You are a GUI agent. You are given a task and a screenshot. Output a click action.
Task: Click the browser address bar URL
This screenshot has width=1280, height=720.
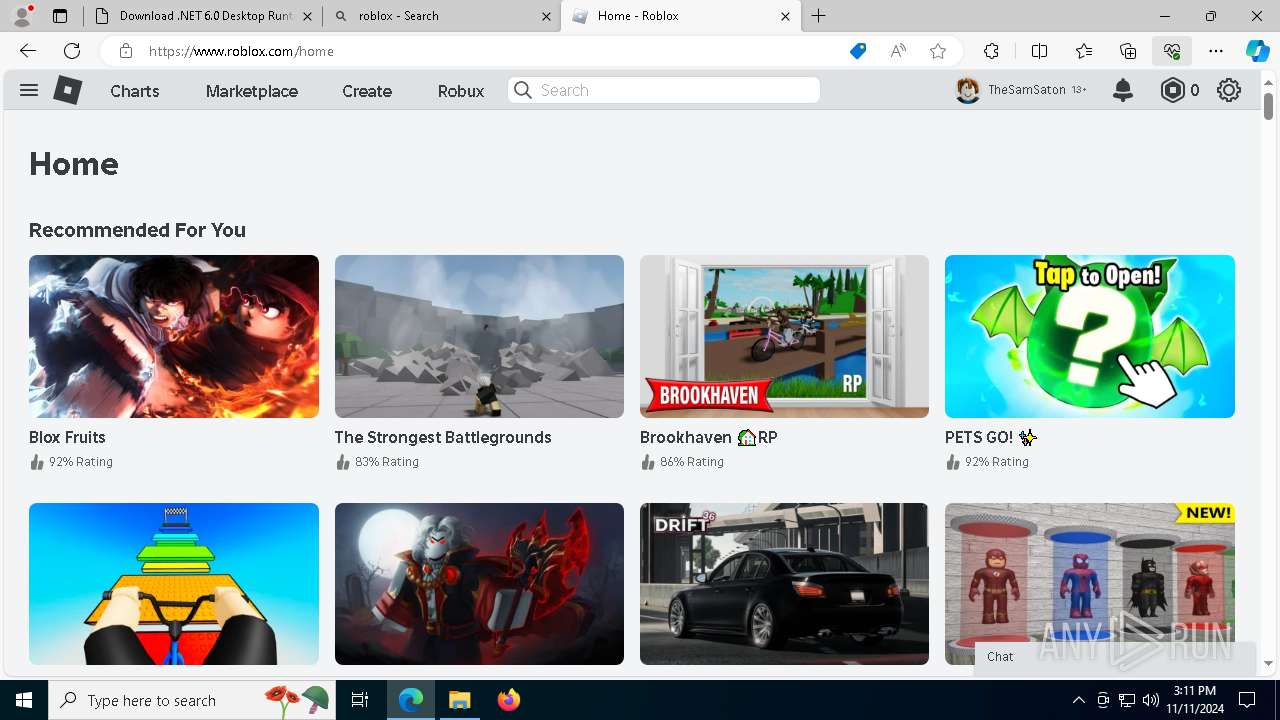click(x=242, y=51)
